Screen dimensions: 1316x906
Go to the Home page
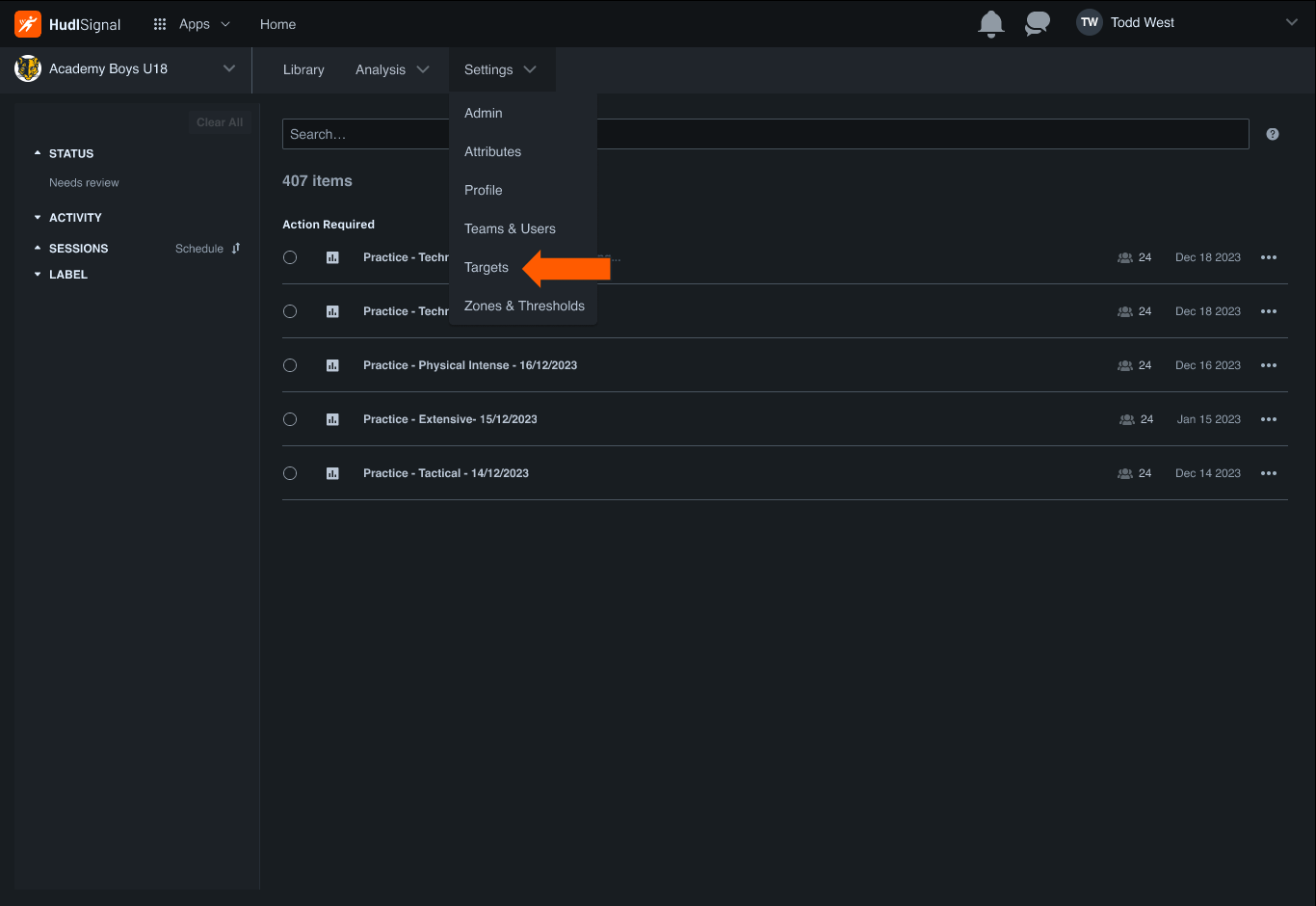(x=277, y=24)
